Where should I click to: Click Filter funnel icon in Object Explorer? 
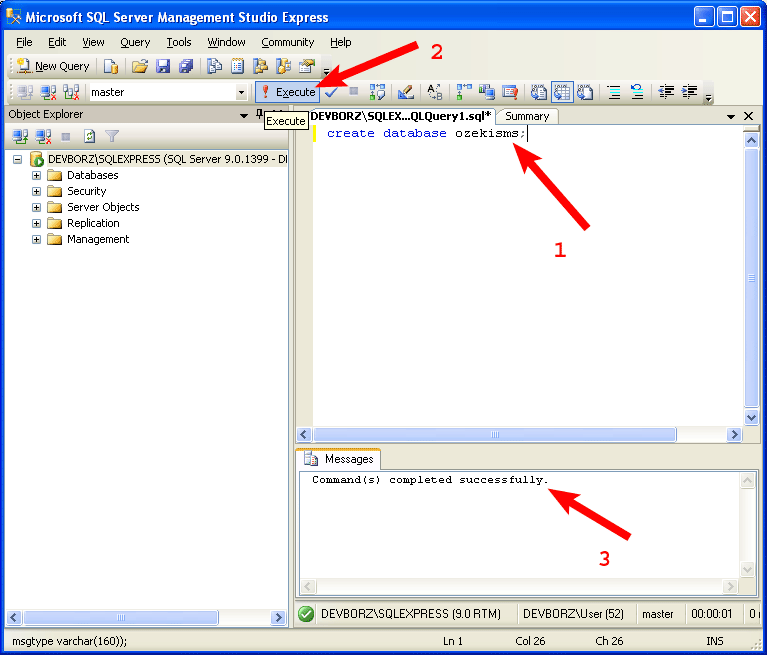click(112, 136)
